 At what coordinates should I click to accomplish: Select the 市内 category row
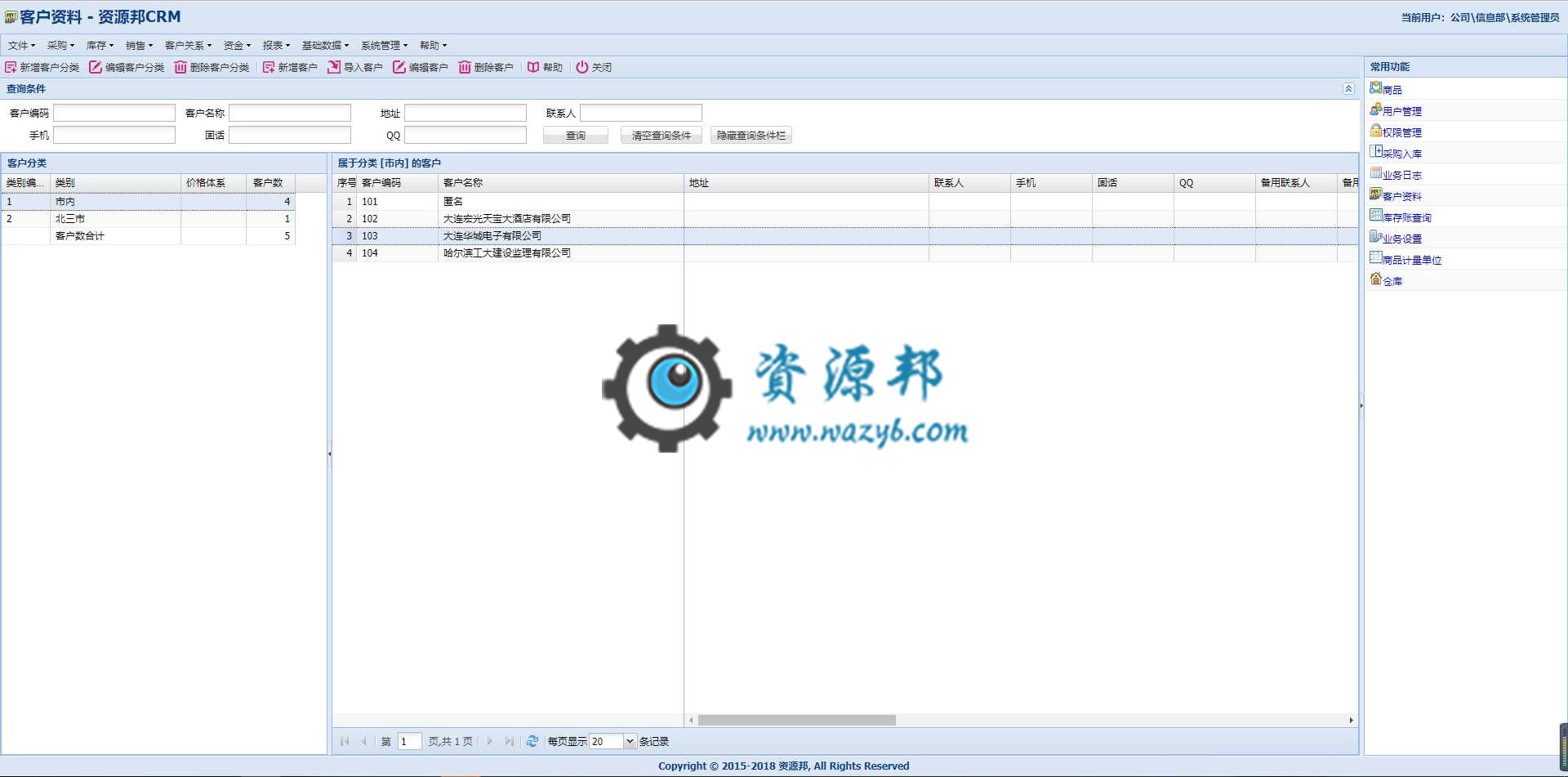pos(148,201)
